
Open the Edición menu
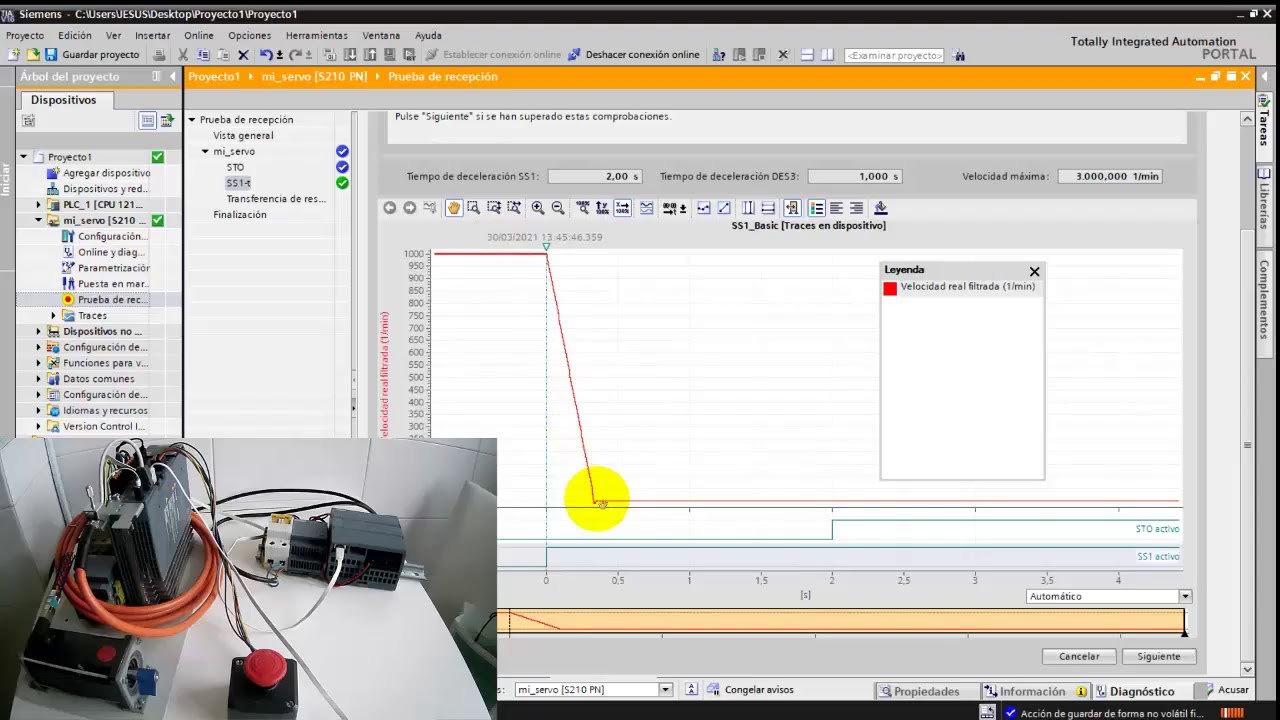(x=75, y=35)
